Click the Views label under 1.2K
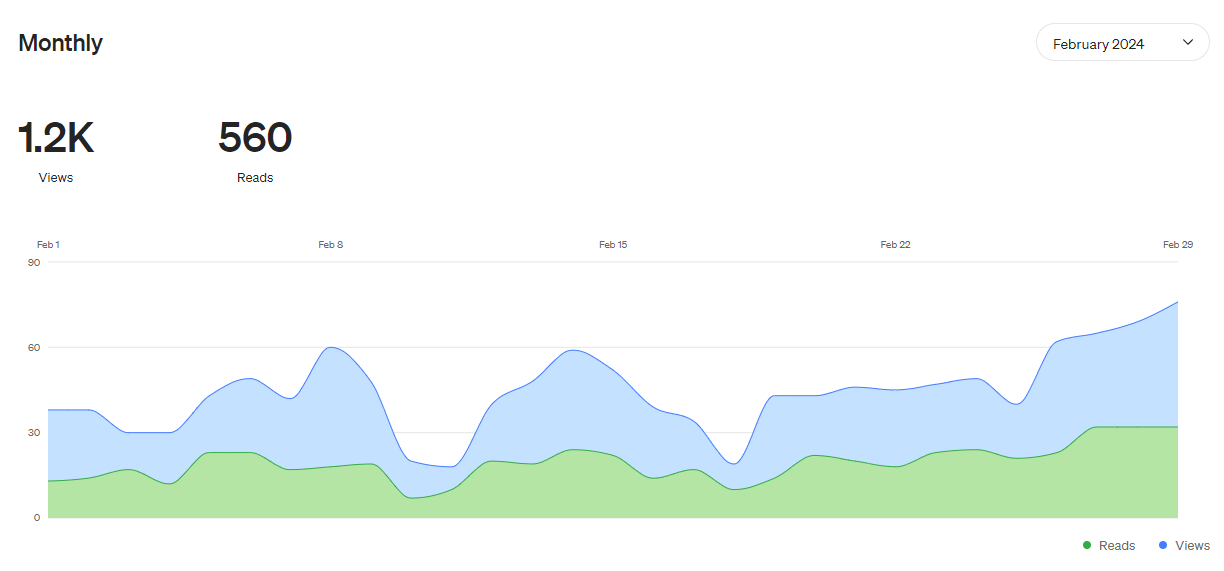 (x=56, y=178)
